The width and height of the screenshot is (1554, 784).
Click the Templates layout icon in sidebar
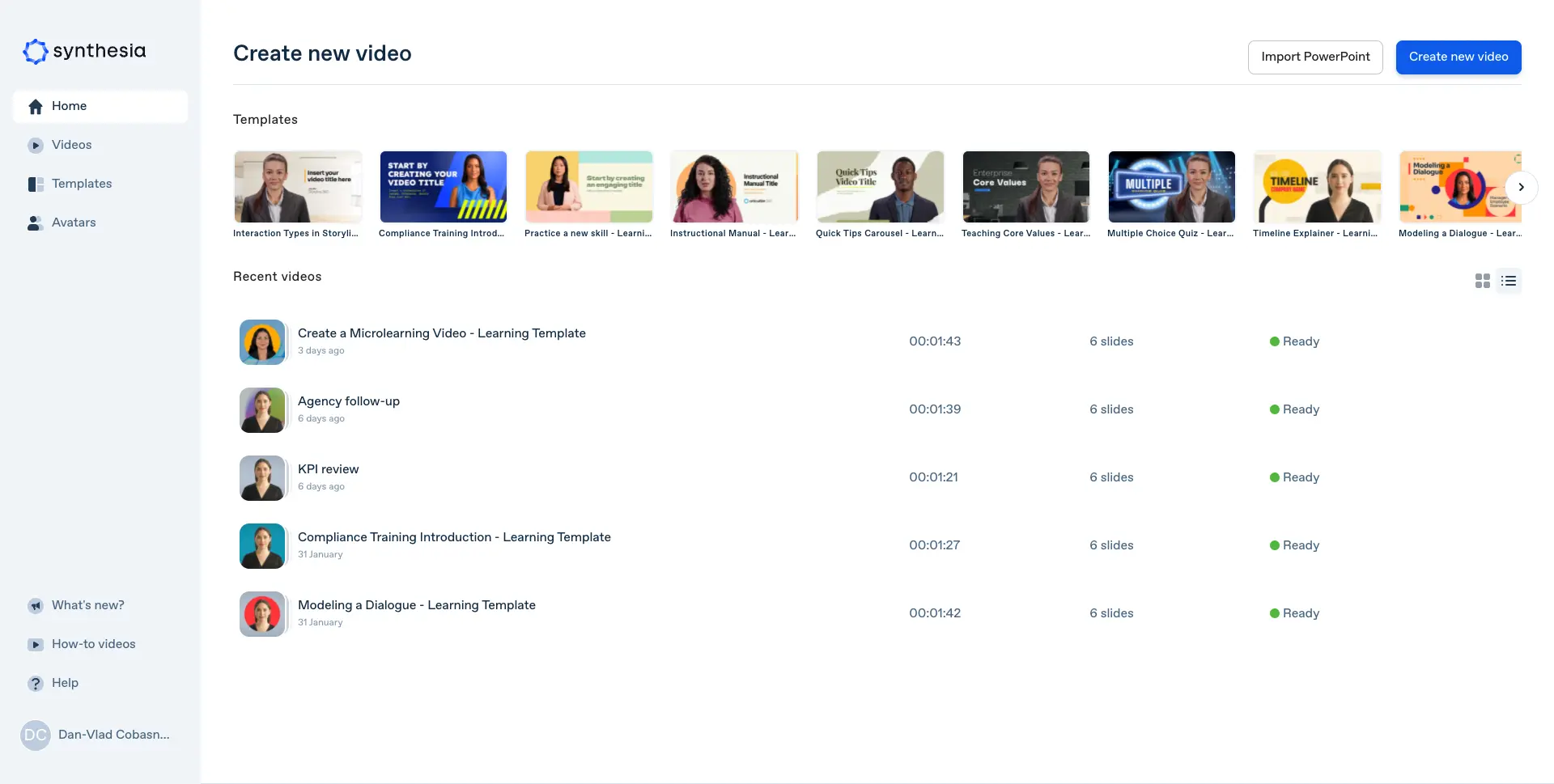pos(36,184)
